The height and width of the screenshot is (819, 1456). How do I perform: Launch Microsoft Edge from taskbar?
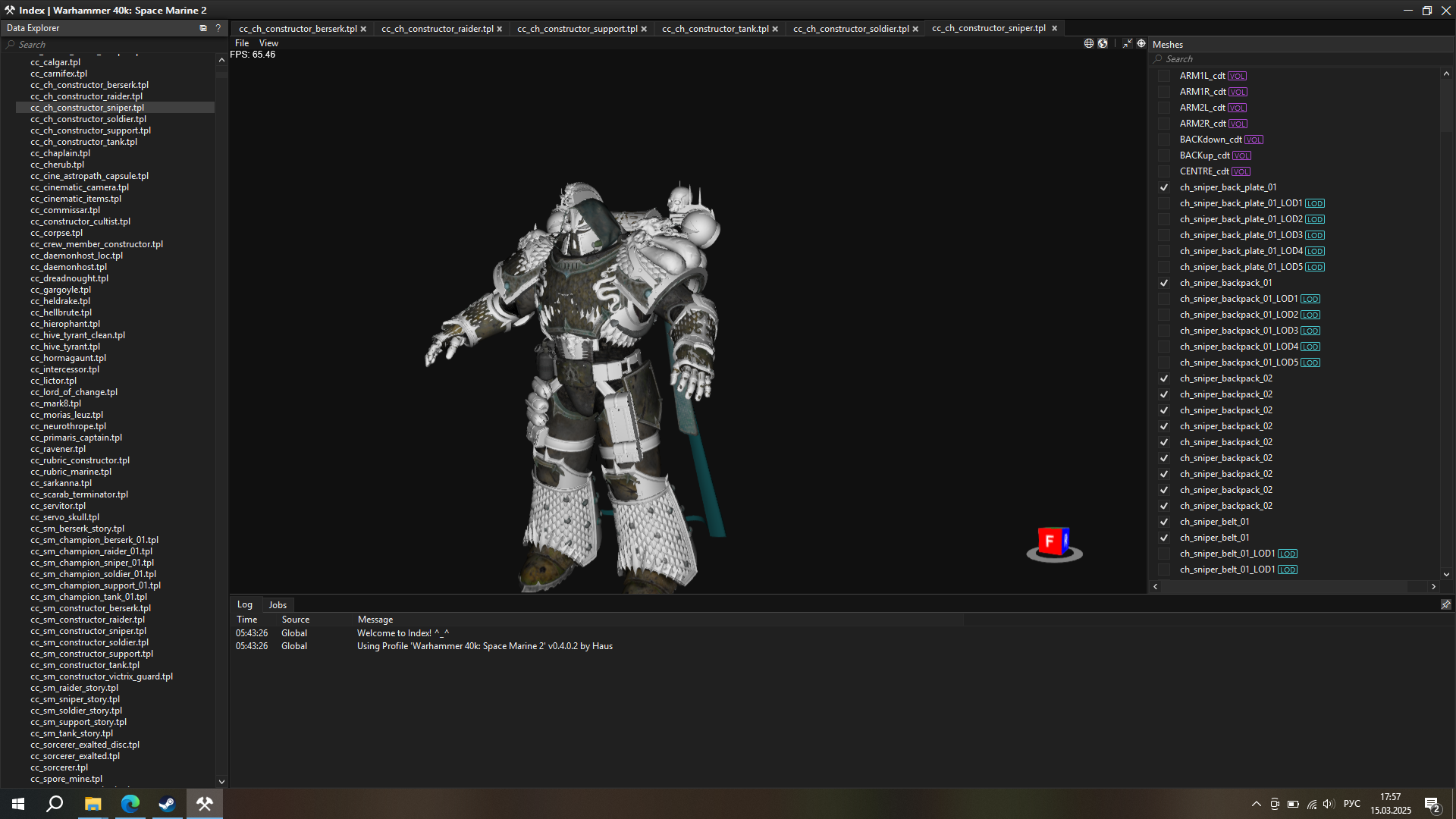130,804
